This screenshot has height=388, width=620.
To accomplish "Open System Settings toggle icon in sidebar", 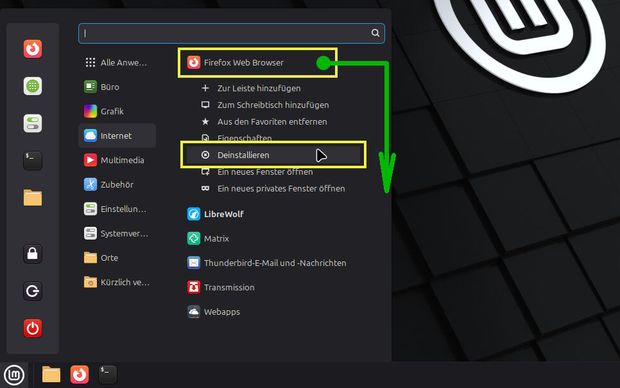I will [x=32, y=123].
